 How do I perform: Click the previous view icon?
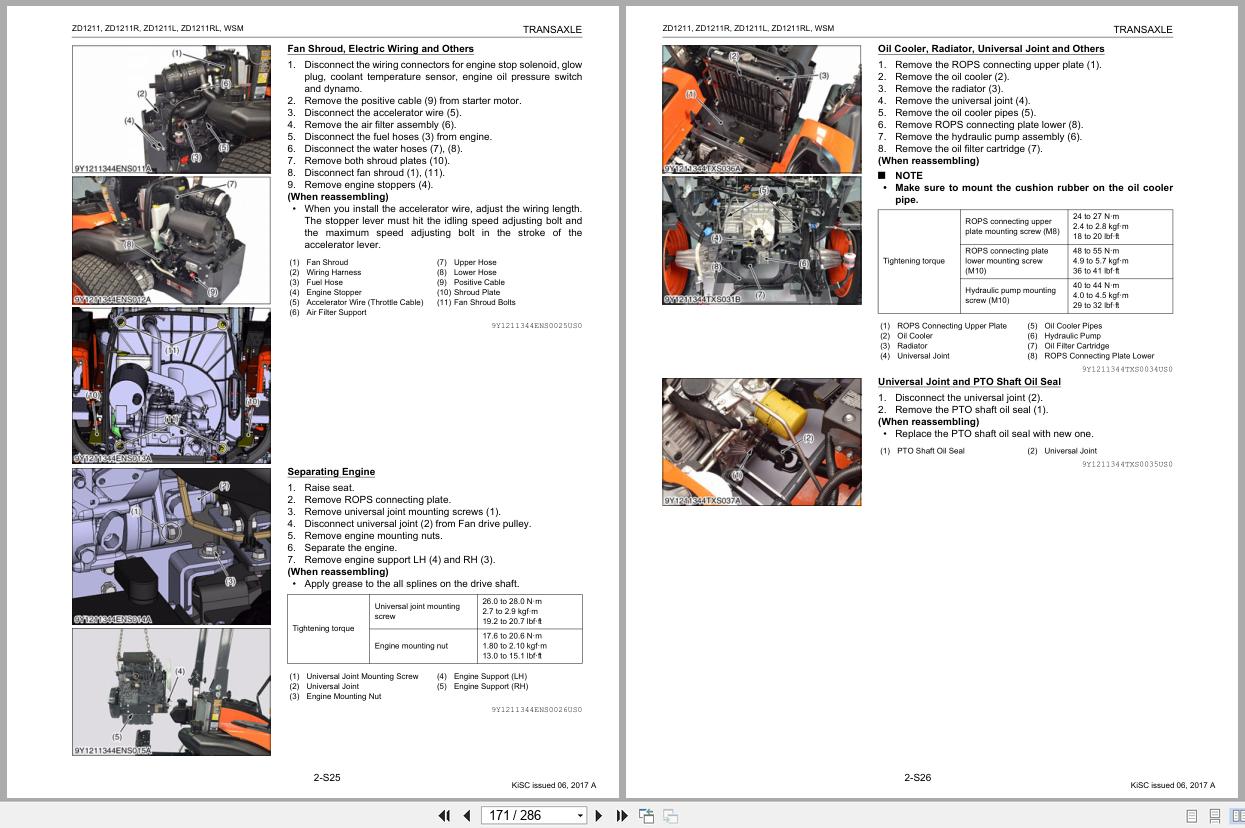tap(646, 816)
